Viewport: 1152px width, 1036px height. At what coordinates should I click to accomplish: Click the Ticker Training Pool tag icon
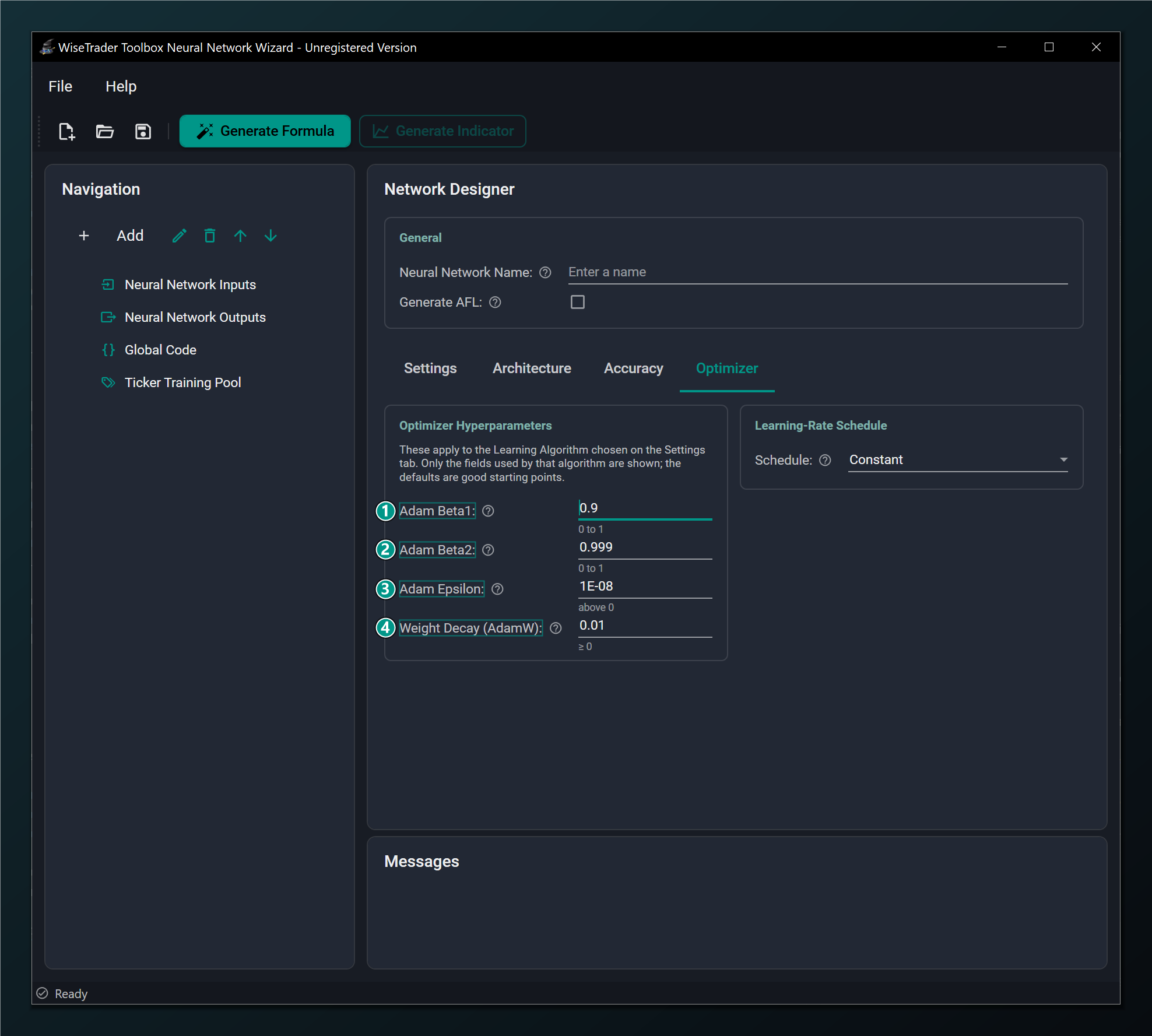pos(108,382)
